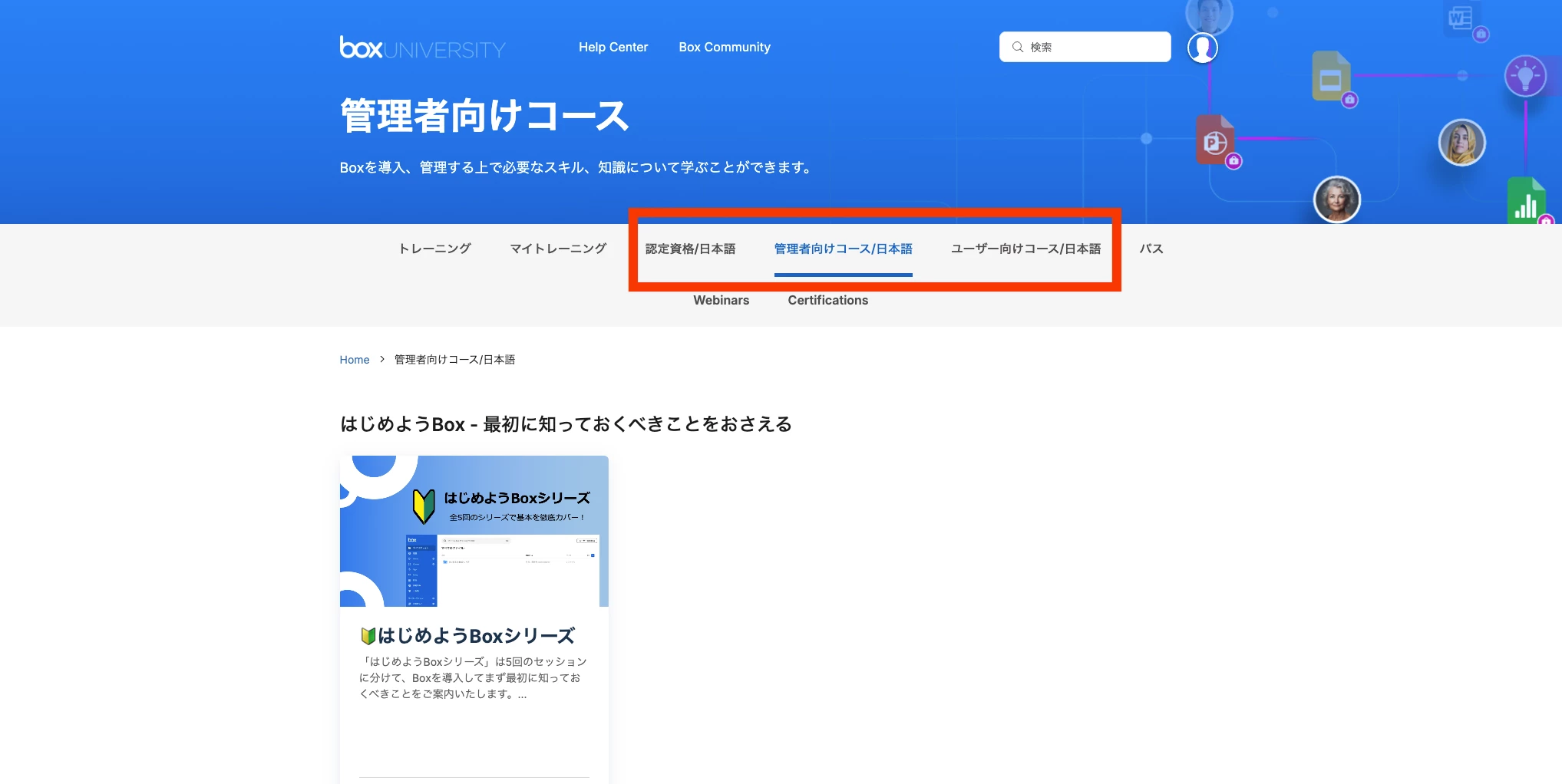Open the はじめようBoxシリーズ course thumbnail
The image size is (1562, 784).
474,531
